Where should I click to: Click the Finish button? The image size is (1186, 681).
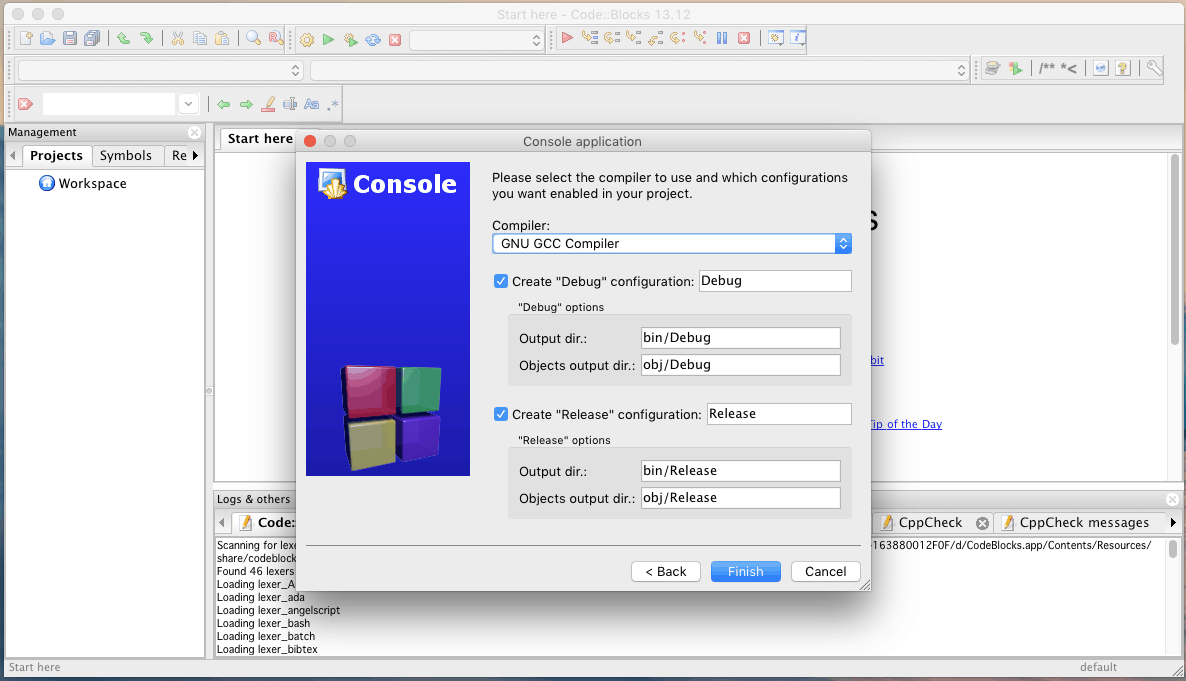(745, 571)
